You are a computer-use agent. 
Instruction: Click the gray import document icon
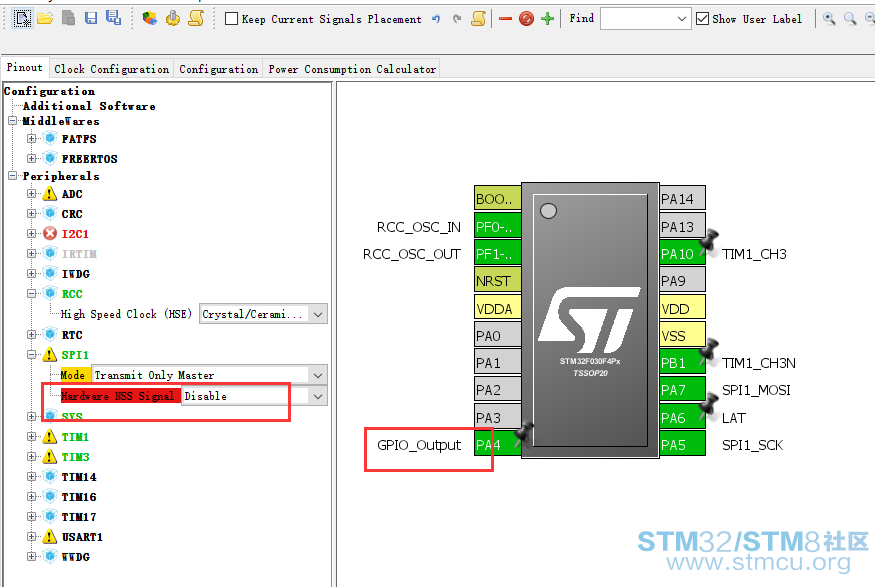[68, 18]
